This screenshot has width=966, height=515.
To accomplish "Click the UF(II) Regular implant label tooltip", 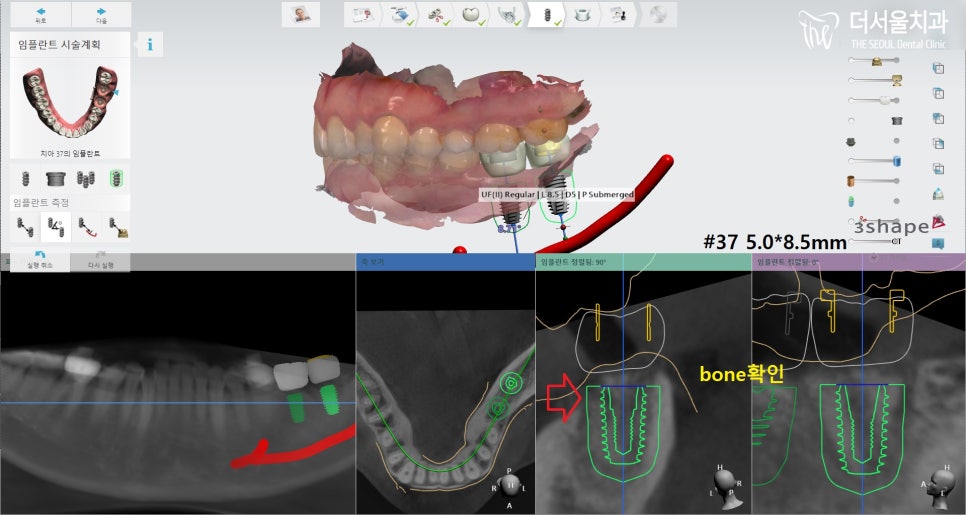I will (558, 195).
